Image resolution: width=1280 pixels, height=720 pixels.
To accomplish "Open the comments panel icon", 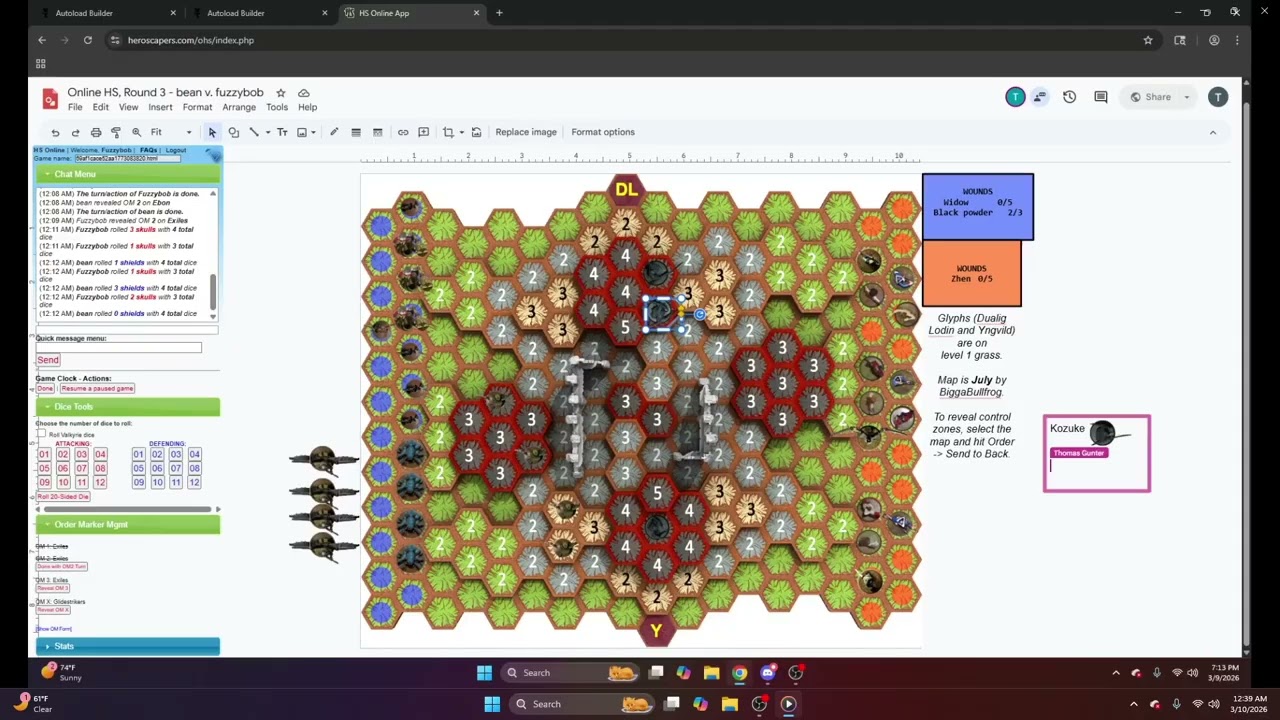I will tap(1101, 97).
